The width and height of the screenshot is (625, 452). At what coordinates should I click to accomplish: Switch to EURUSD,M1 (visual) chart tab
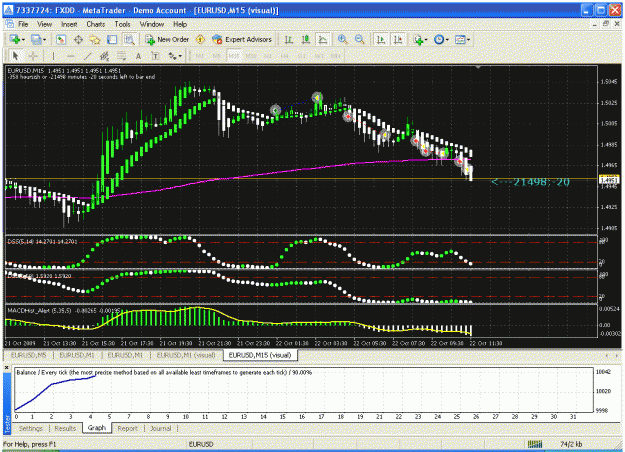(186, 355)
